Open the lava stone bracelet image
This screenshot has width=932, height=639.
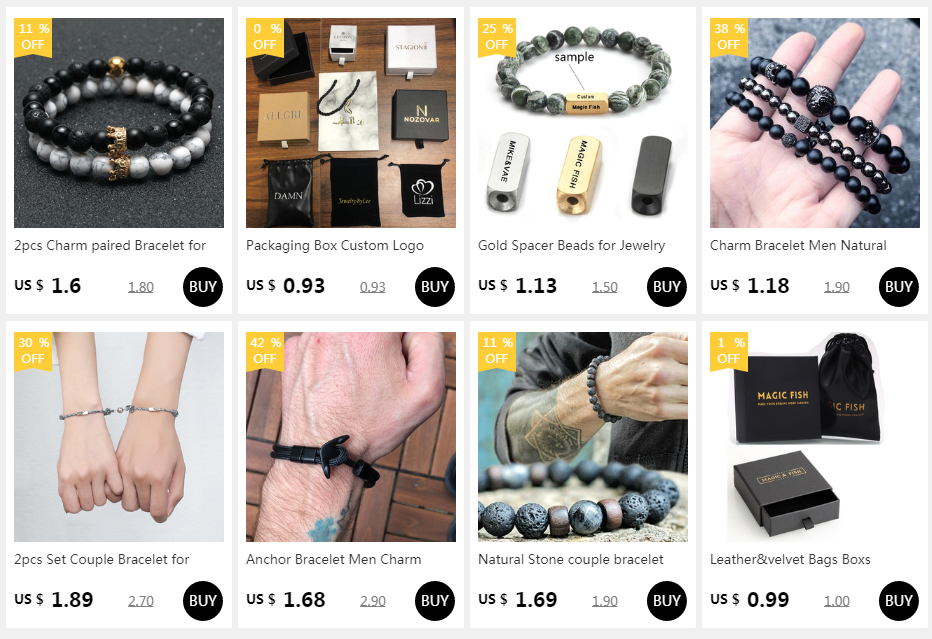point(582,437)
